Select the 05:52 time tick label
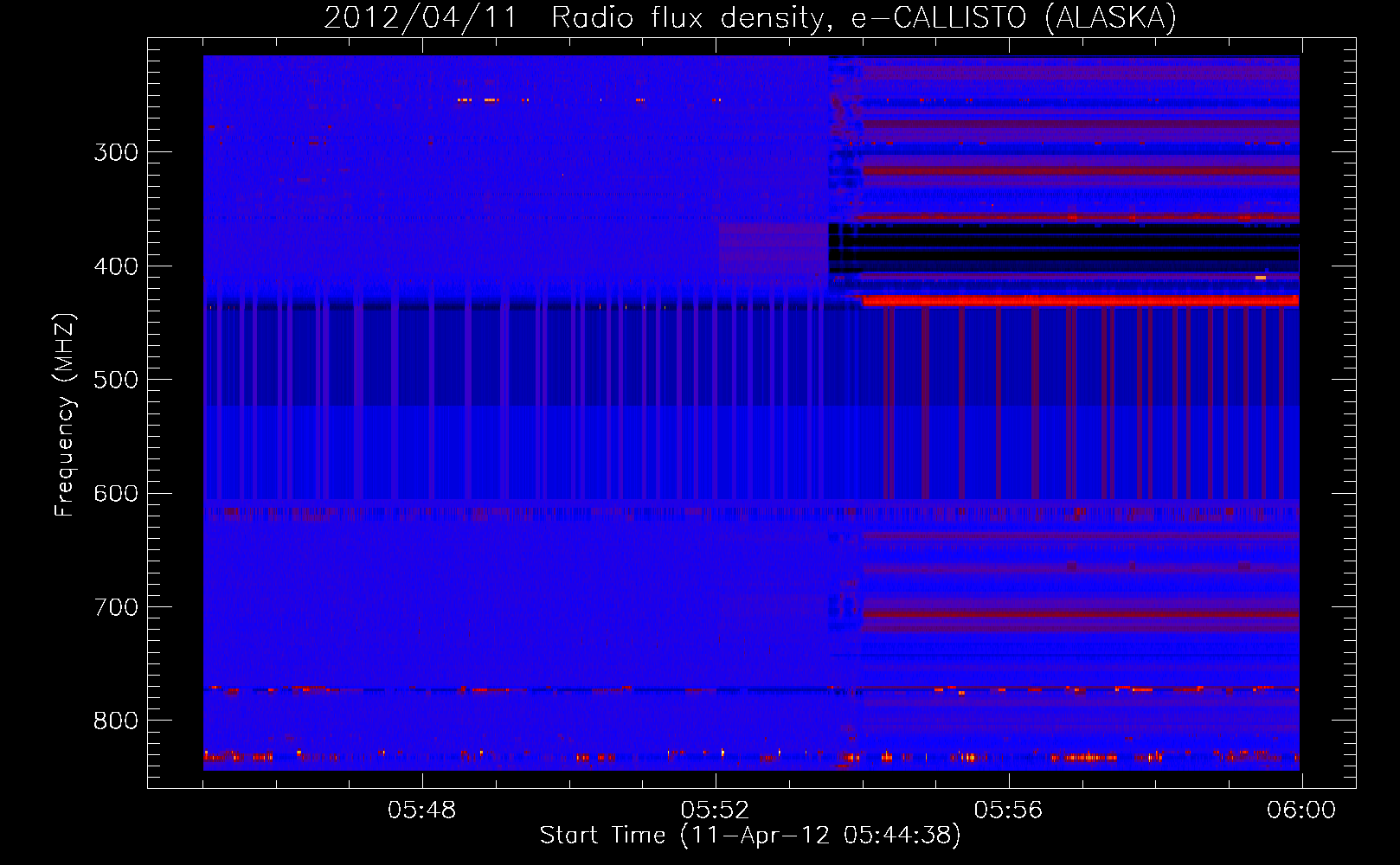The width and height of the screenshot is (1400, 865). [715, 811]
